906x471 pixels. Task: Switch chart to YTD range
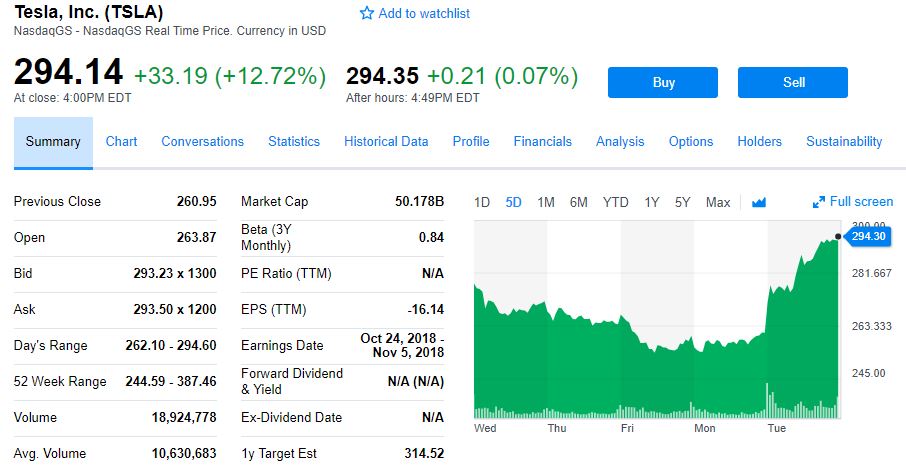[616, 202]
